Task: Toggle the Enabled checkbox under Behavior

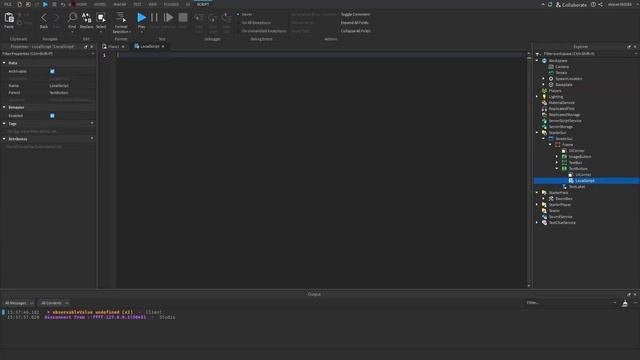Action: click(x=52, y=116)
